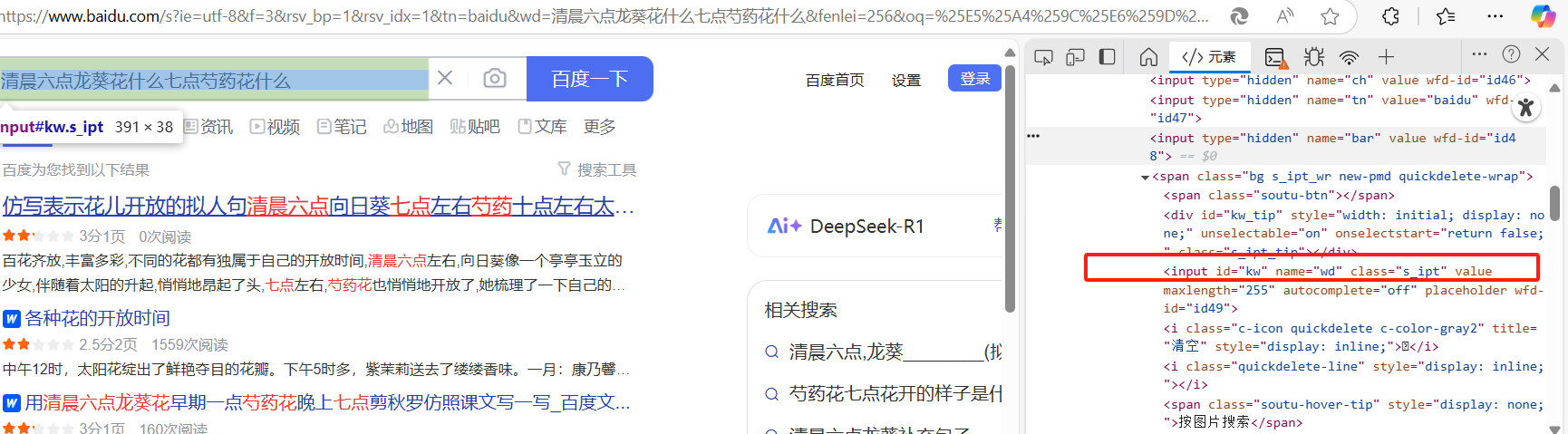Screen dimensions: 1568x434
Task: Collapse the span bg s_ipt_wr node triangle
Action: pyautogui.click(x=1145, y=177)
